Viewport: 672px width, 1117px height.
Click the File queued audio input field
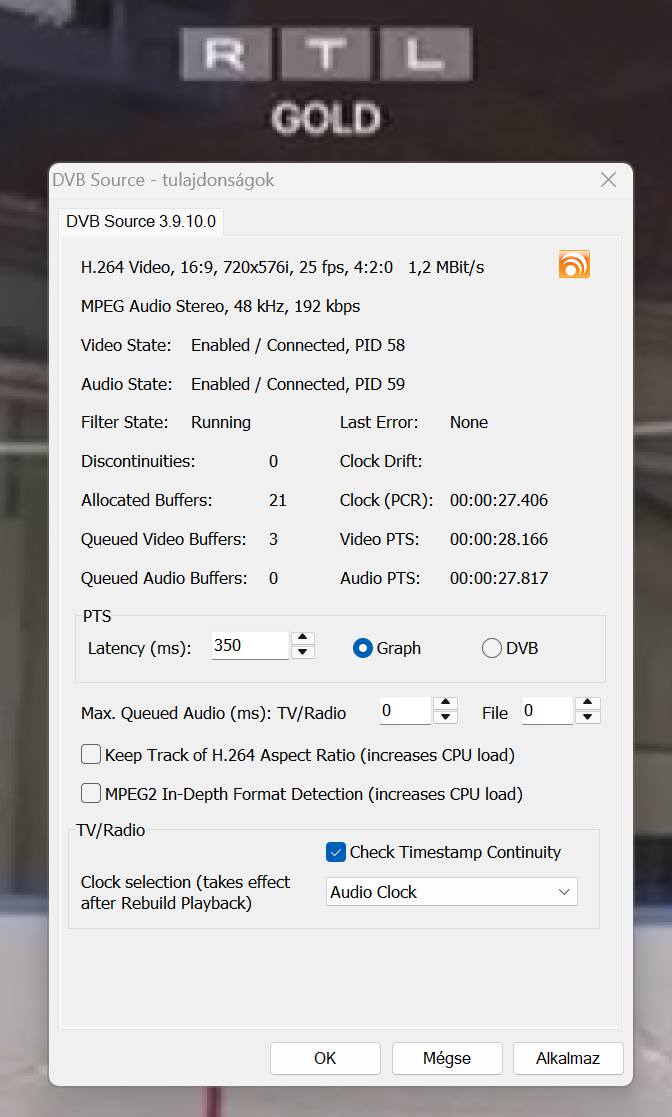pos(546,711)
